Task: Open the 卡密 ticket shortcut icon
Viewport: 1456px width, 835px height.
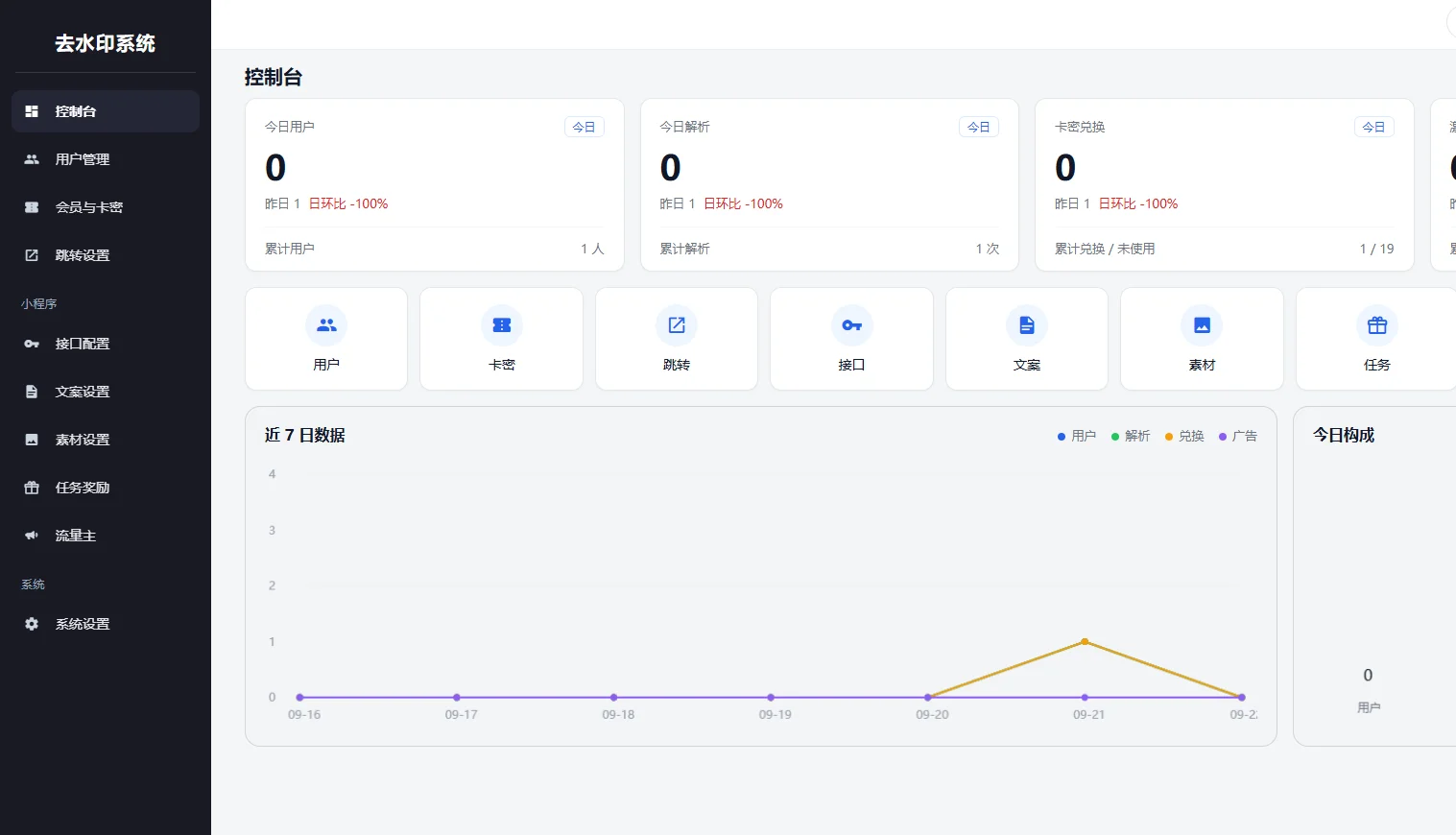Action: point(501,325)
